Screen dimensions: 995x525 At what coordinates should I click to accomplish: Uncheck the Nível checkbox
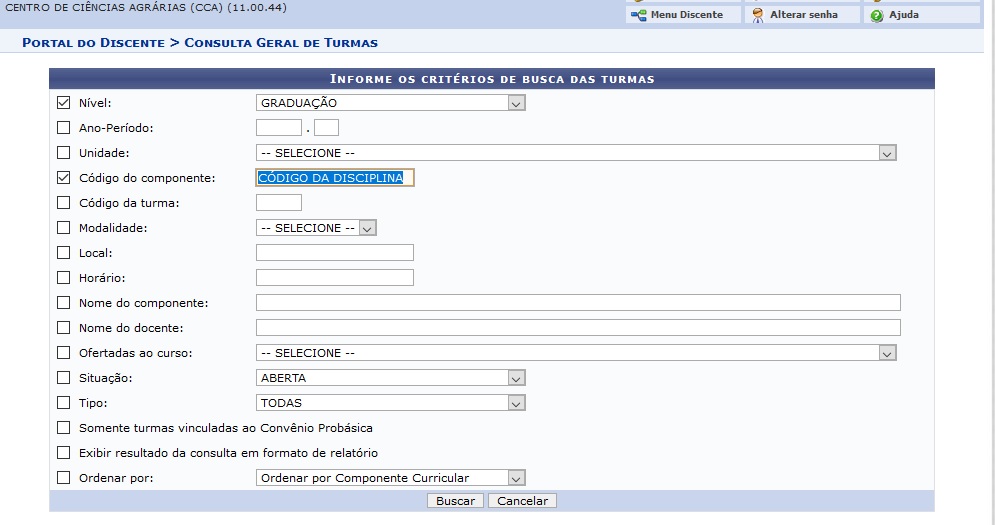(x=64, y=103)
